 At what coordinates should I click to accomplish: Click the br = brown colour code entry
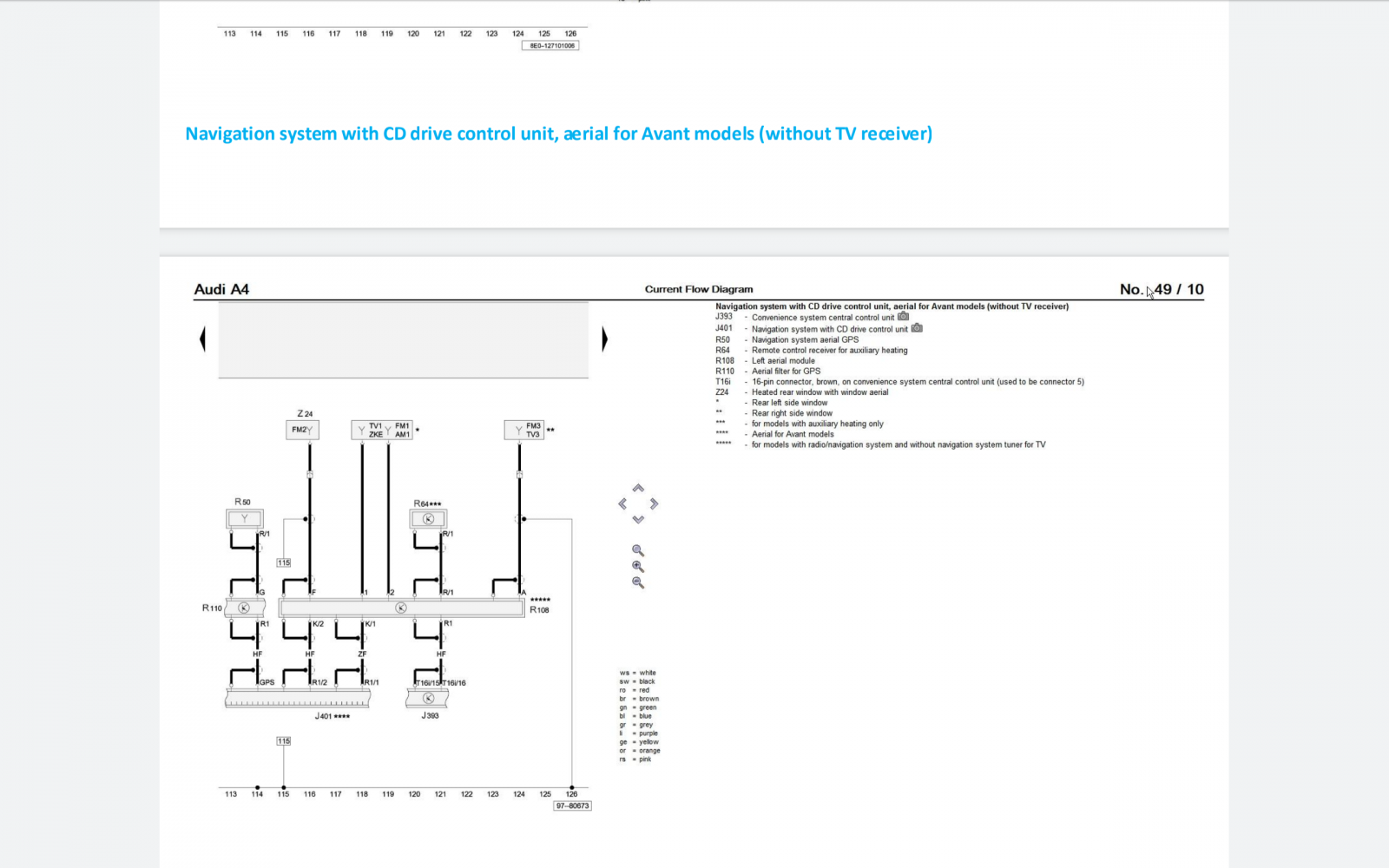639,699
